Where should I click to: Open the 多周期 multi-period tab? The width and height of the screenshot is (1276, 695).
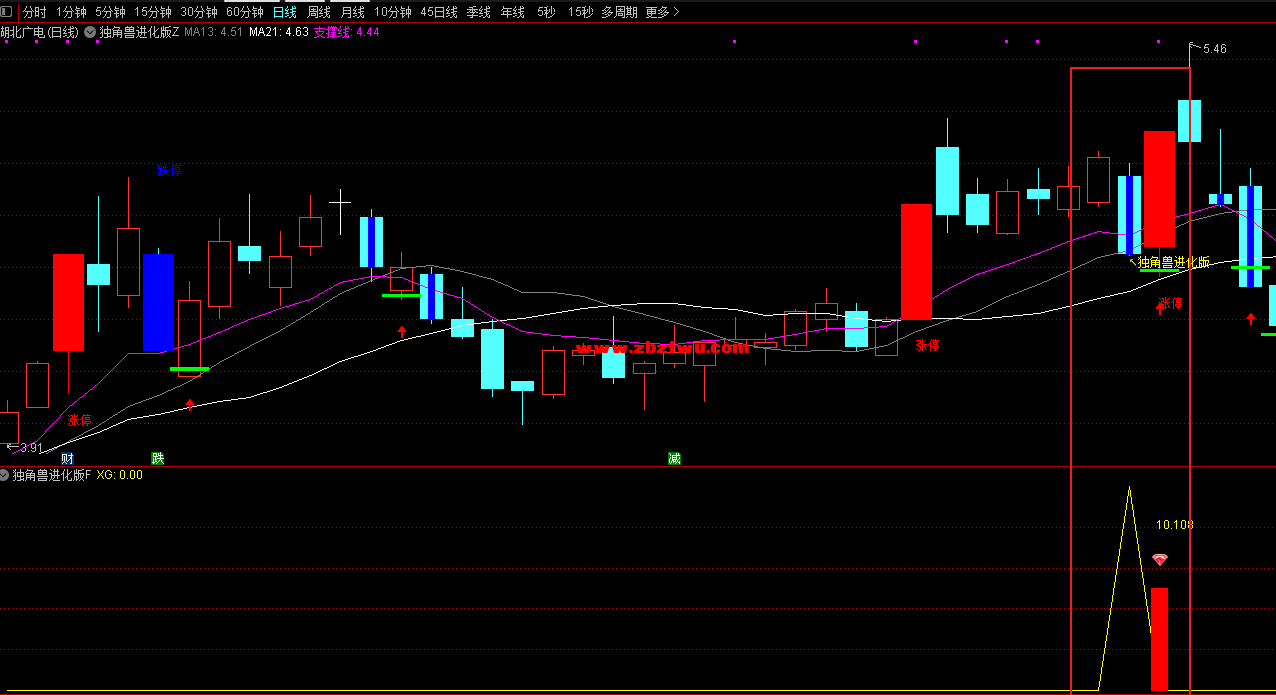(620, 12)
